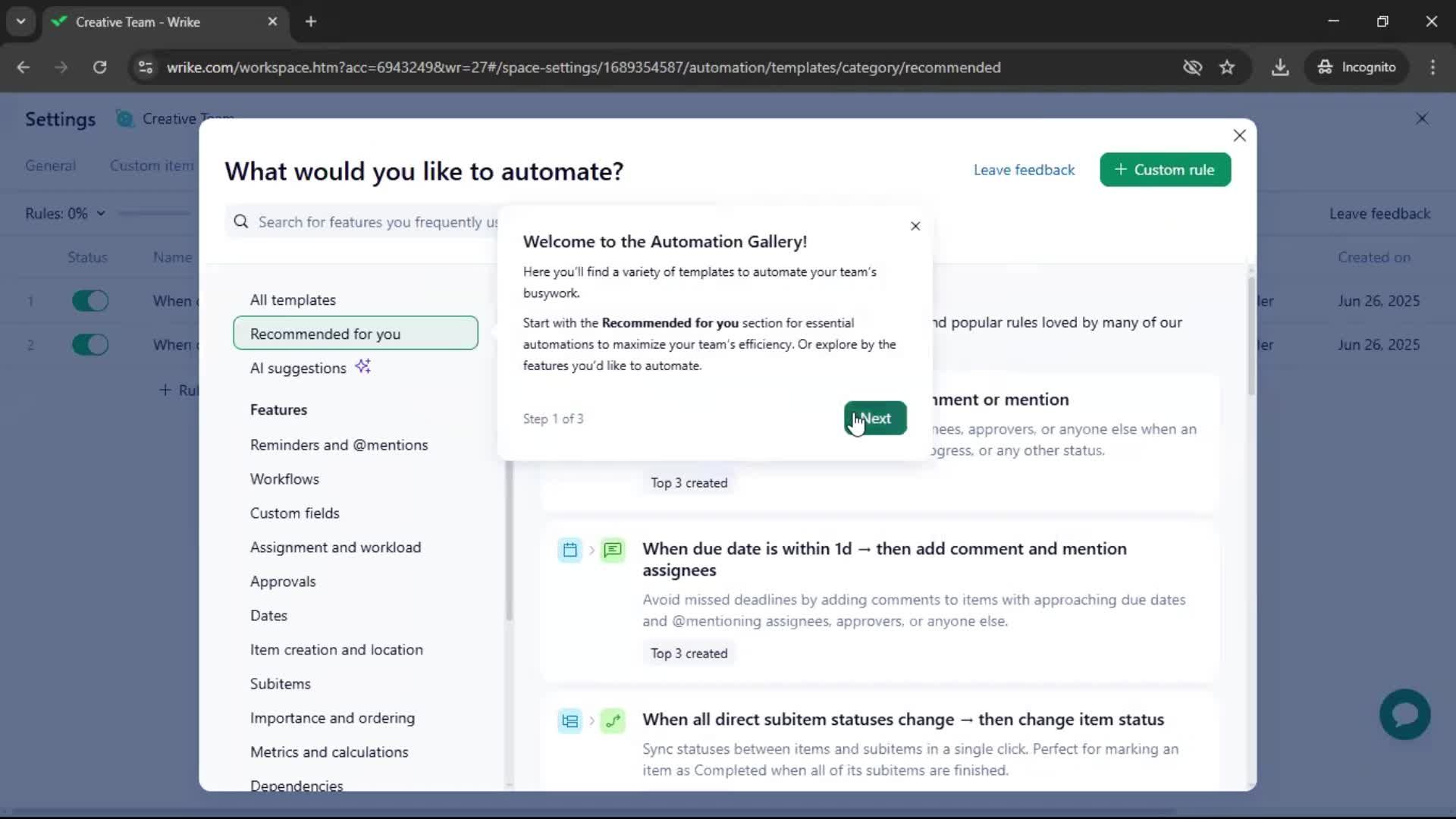Select Recommended for you category
1456x819 pixels.
(356, 333)
